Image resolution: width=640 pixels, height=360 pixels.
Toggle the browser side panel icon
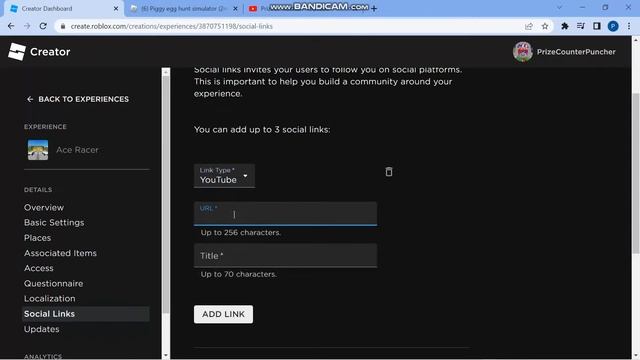(597, 26)
